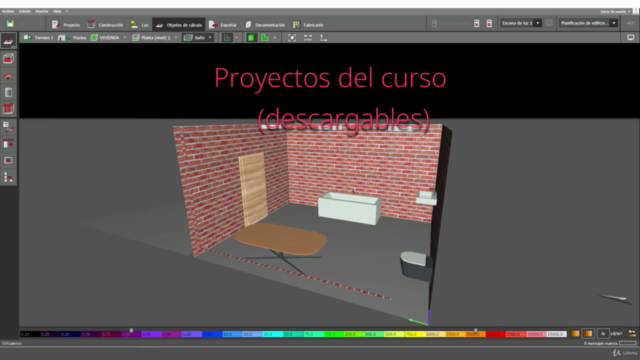This screenshot has height=360, width=640.
Task: Open the Proyecto mode tab
Action: click(66, 25)
